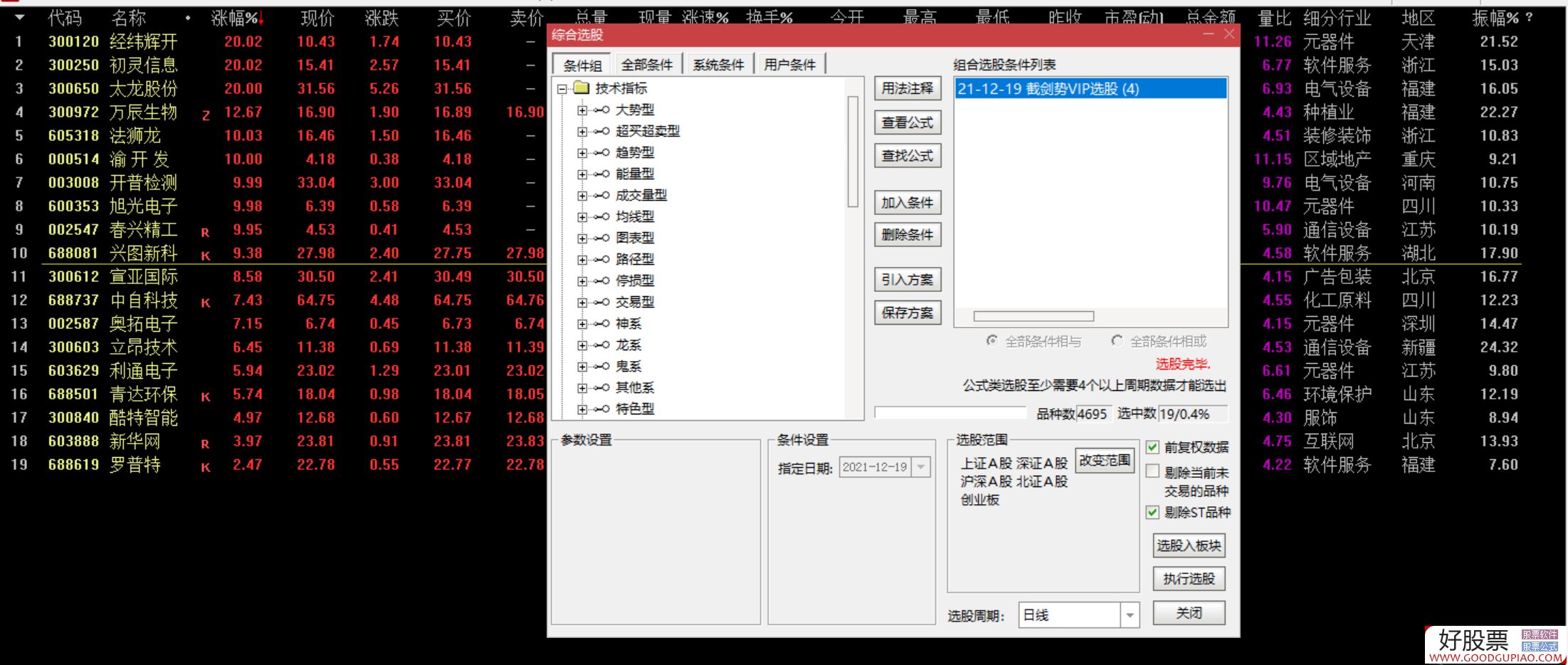
Task: Select the 特色型 tree item
Action: 634,409
